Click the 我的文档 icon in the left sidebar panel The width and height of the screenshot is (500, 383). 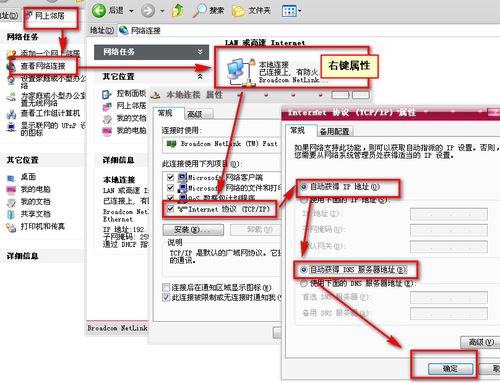(11, 202)
